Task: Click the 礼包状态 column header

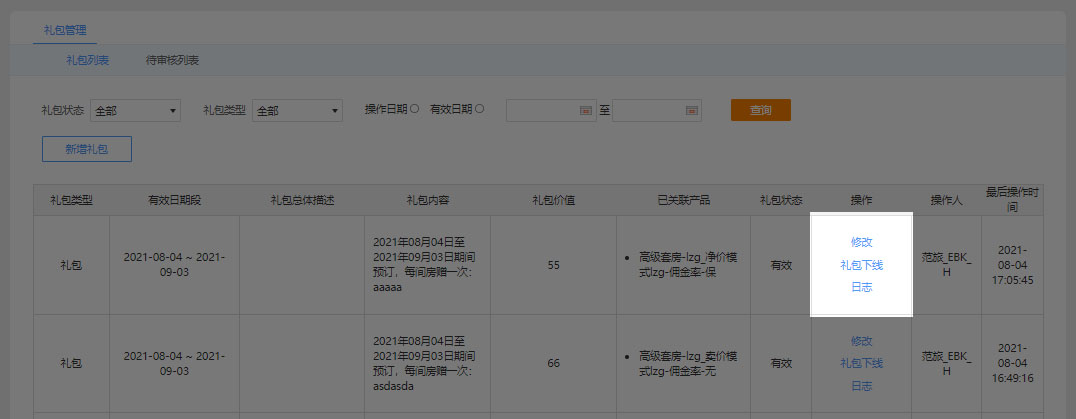Action: pos(781,200)
